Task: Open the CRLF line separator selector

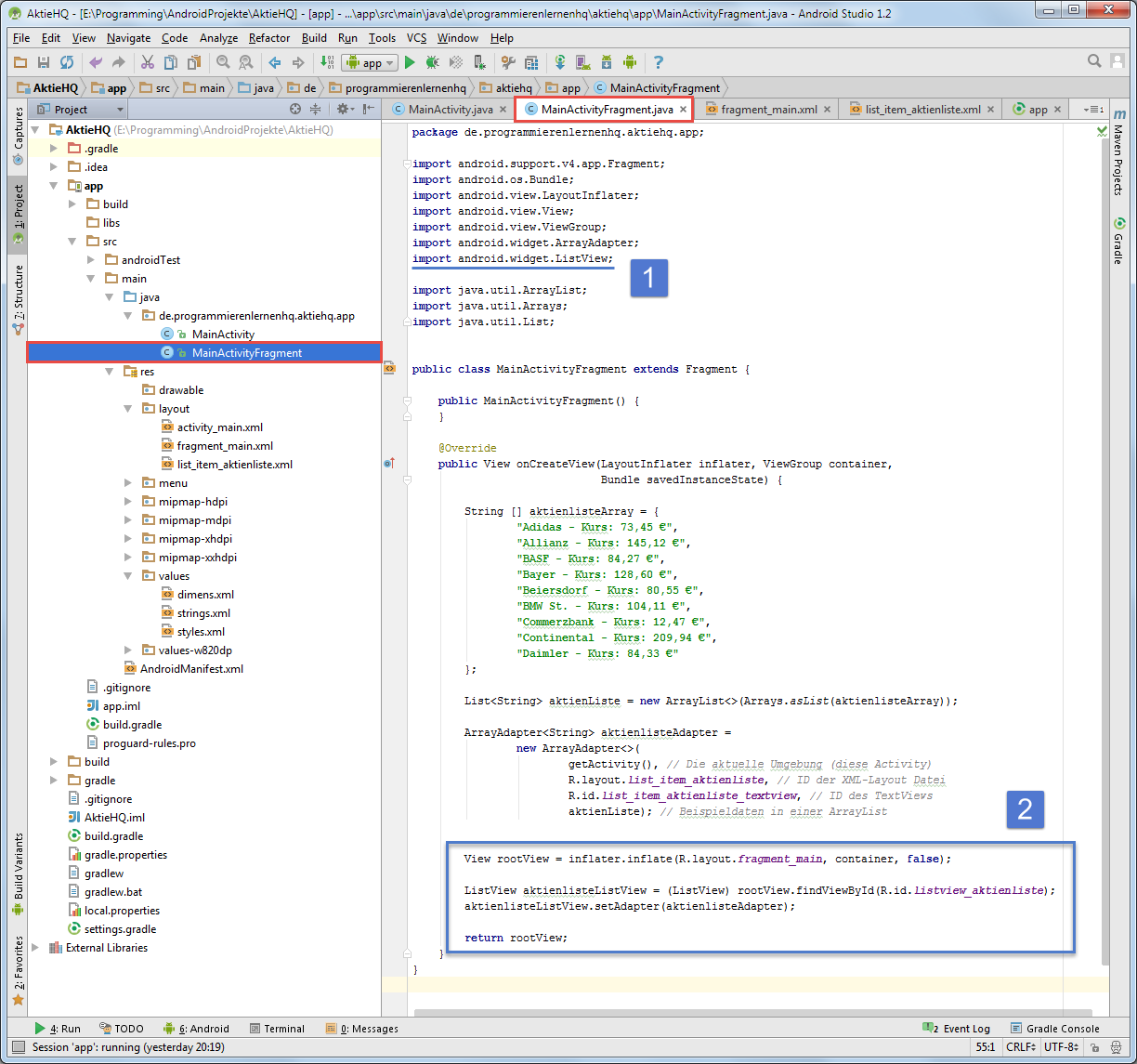Action: (1020, 1046)
